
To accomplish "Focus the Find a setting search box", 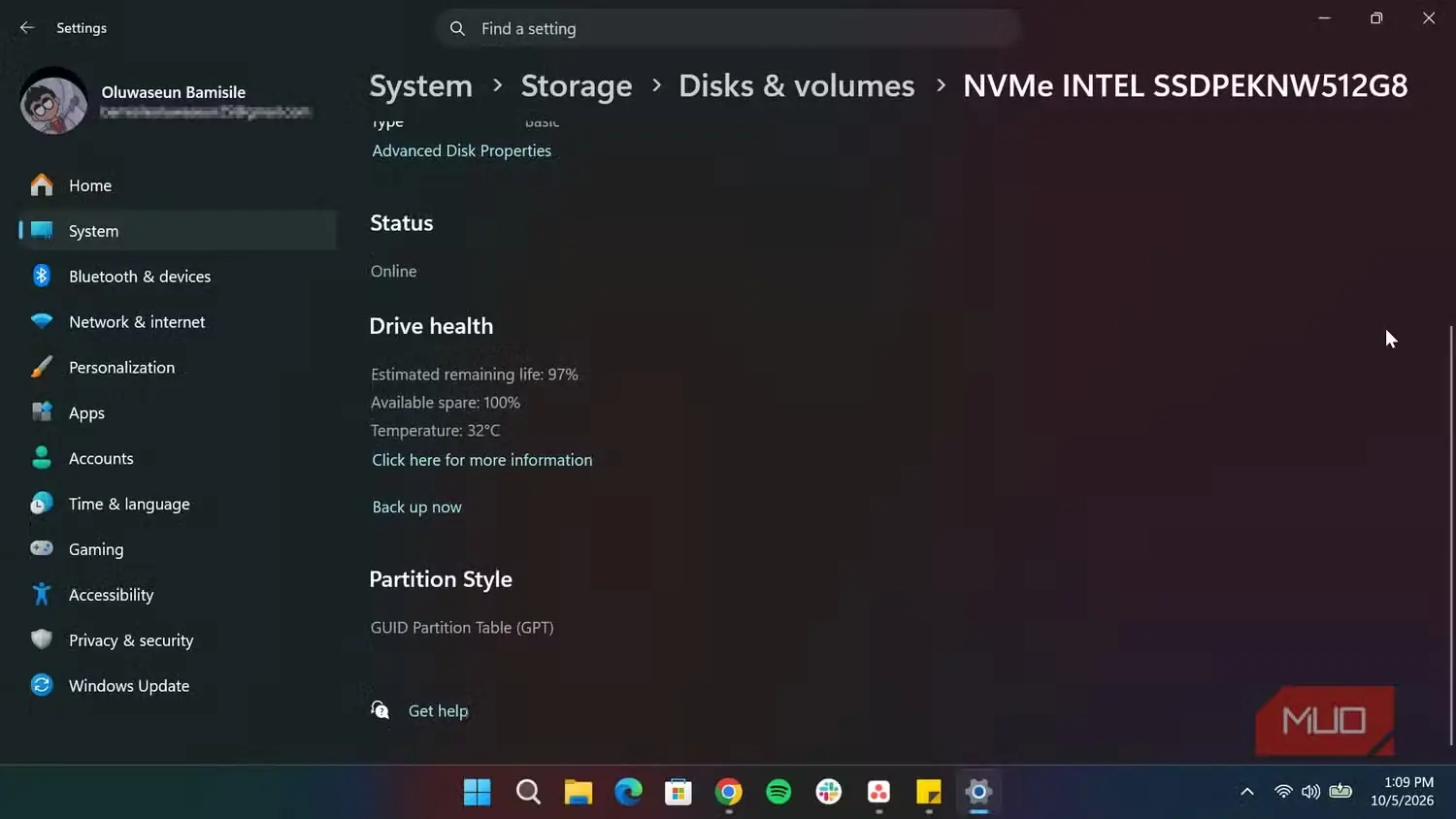I will click(728, 29).
